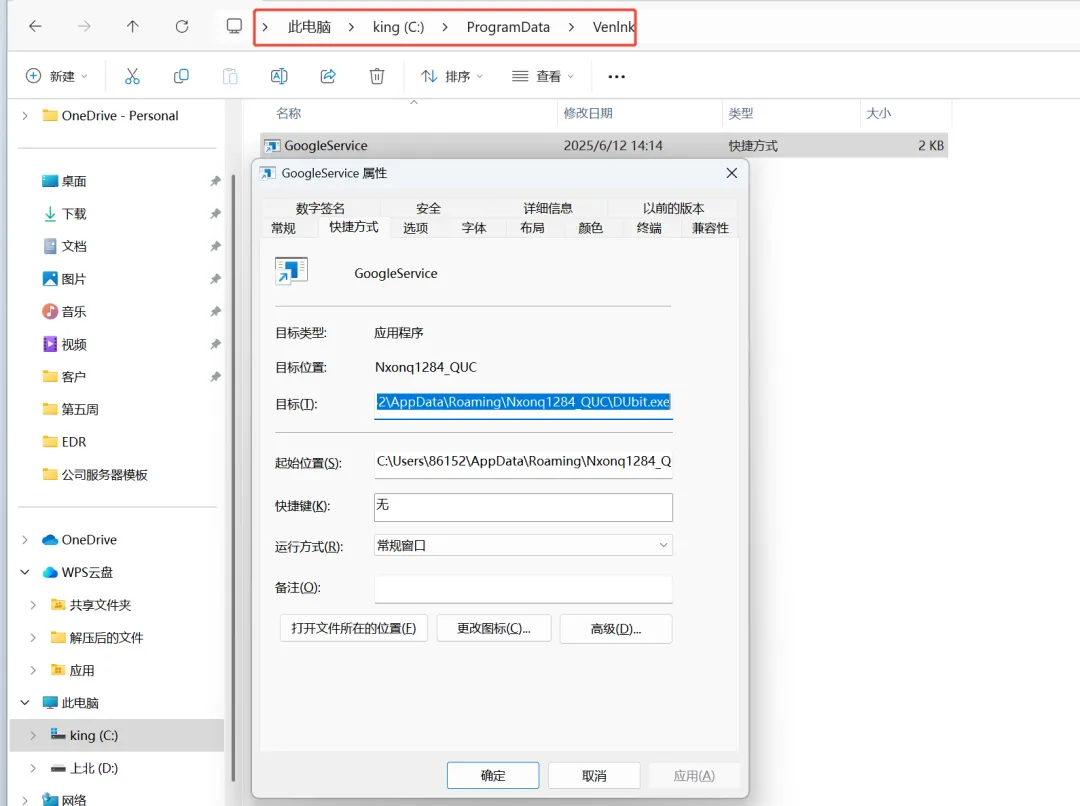
Task: Refresh the current folder view
Action: pos(182,27)
